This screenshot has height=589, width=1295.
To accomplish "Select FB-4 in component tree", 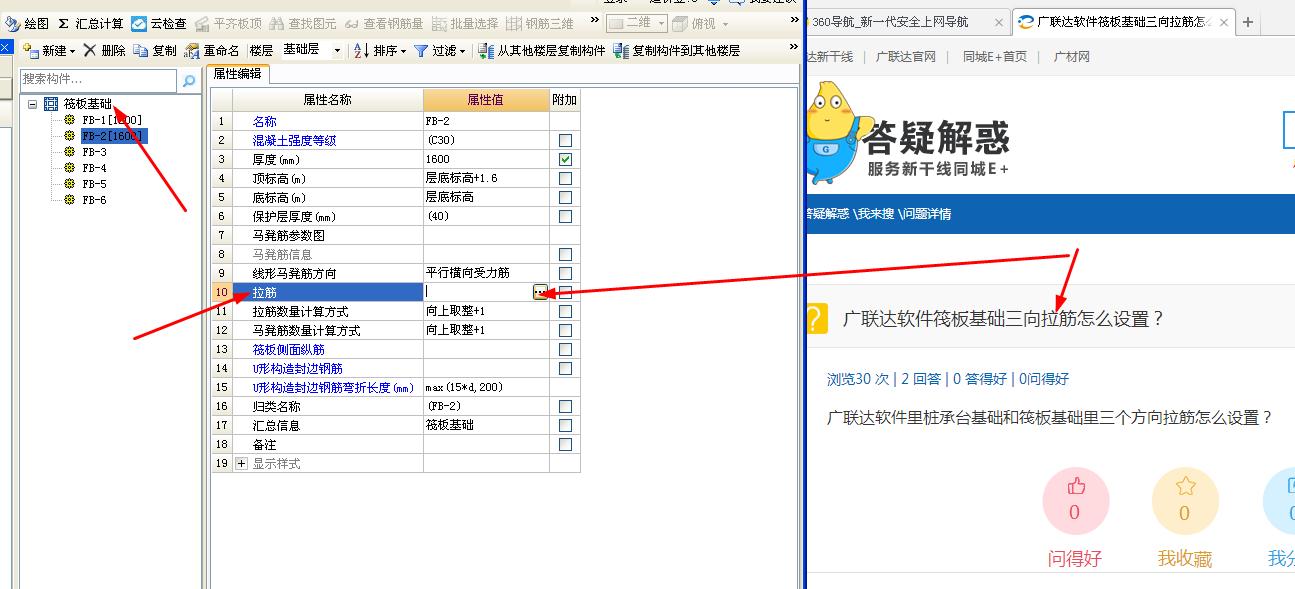I will coord(94,168).
